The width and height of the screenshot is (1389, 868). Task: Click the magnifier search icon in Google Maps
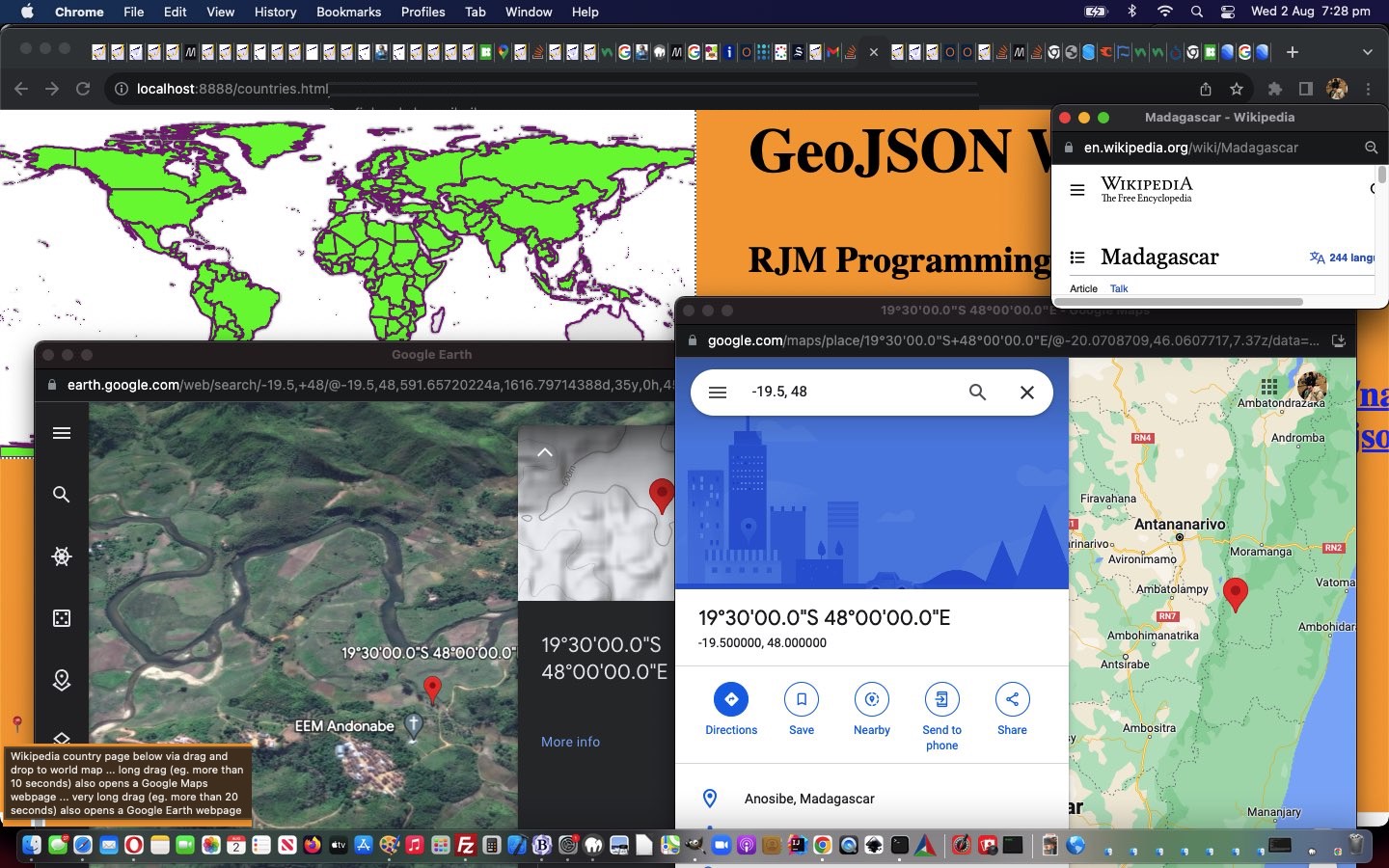pos(977,393)
